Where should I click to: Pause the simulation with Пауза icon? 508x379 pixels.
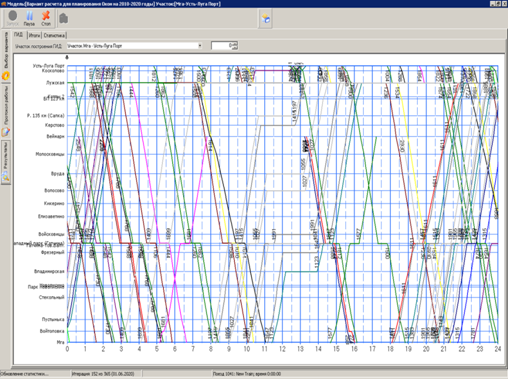(x=29, y=18)
